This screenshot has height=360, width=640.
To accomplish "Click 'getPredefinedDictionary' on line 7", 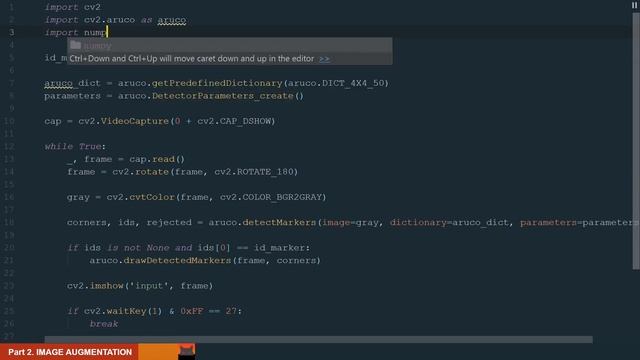I will [217, 83].
